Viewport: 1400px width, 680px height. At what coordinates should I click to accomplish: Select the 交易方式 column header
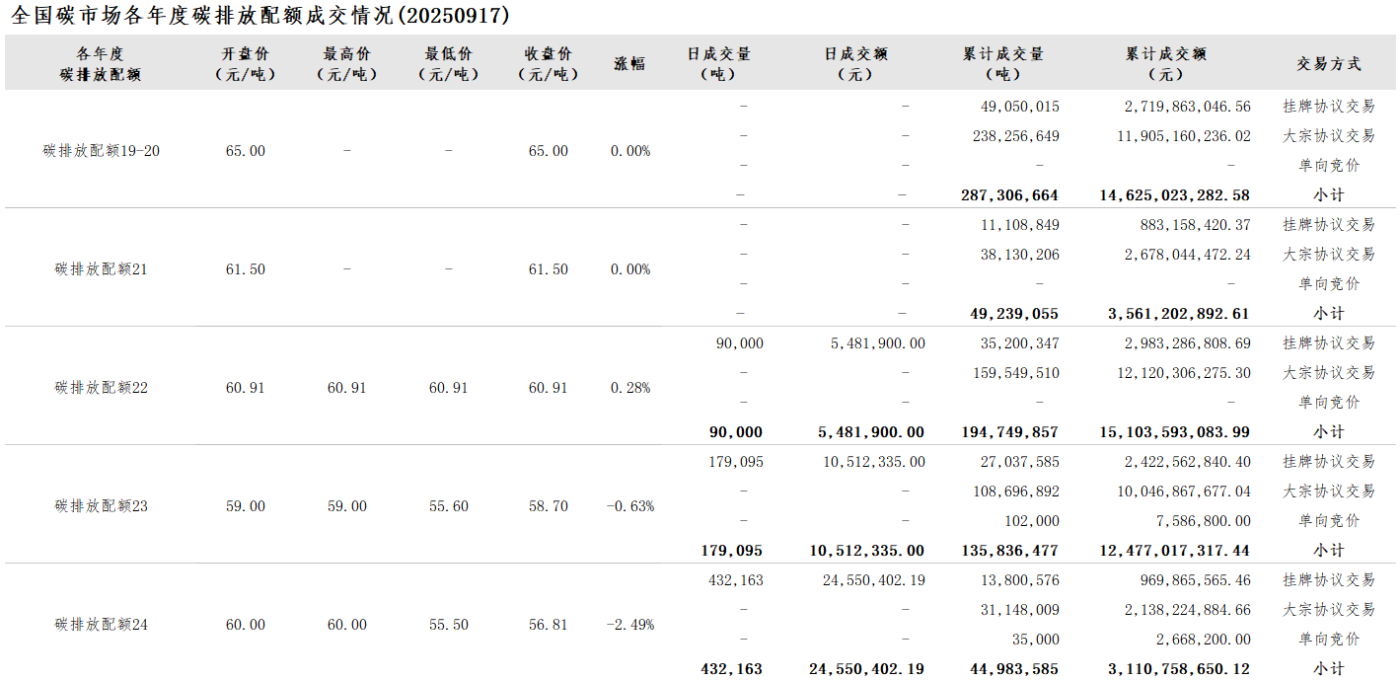pyautogui.click(x=1328, y=63)
